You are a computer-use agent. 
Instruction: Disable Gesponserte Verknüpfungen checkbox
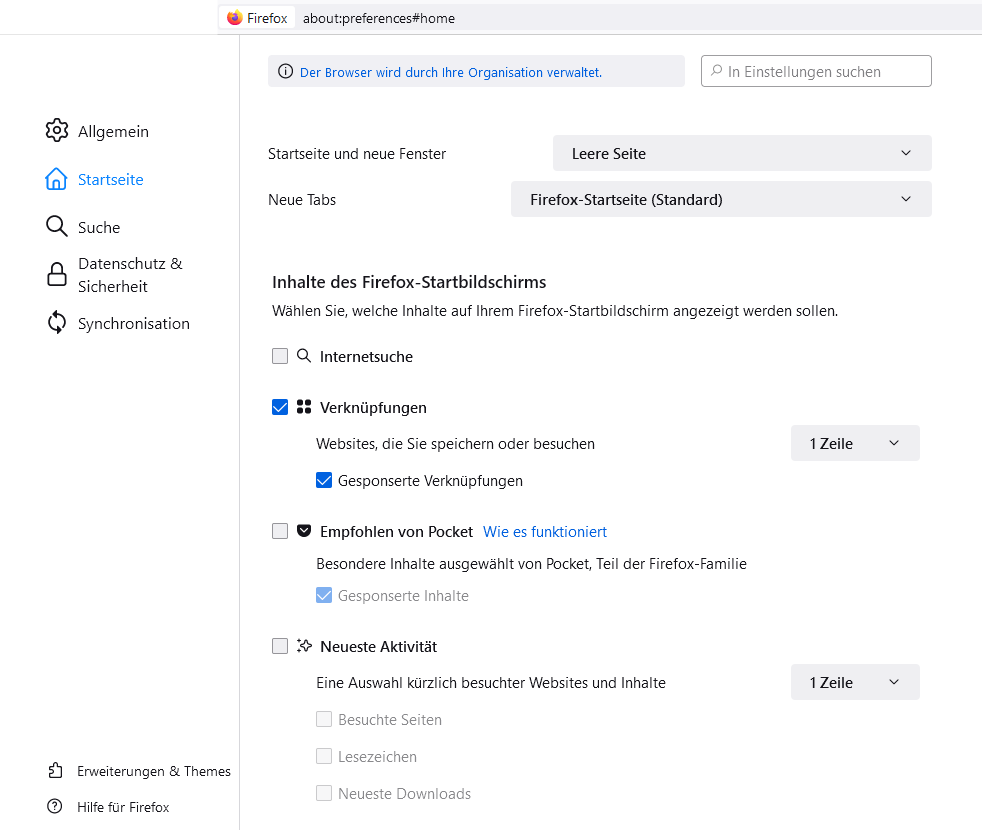324,480
